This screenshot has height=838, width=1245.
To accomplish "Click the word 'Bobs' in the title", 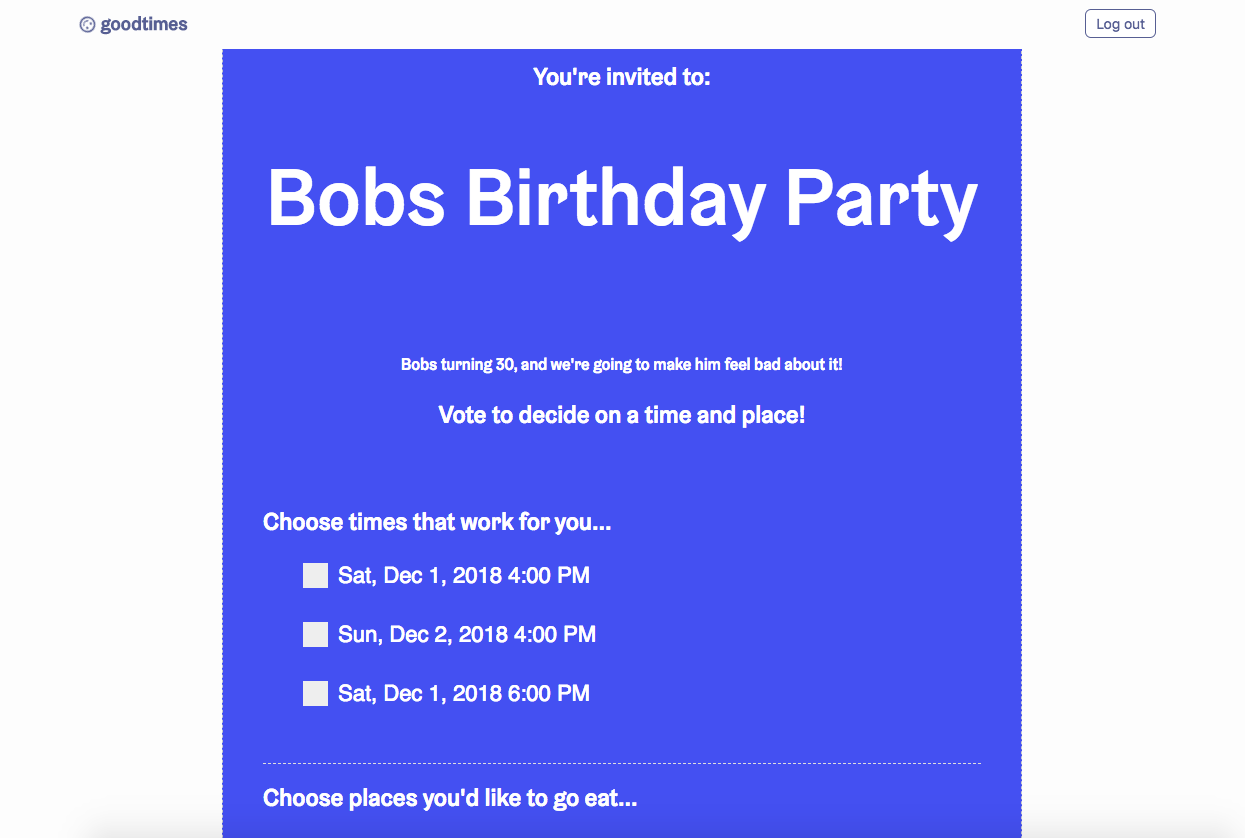I will click(356, 196).
